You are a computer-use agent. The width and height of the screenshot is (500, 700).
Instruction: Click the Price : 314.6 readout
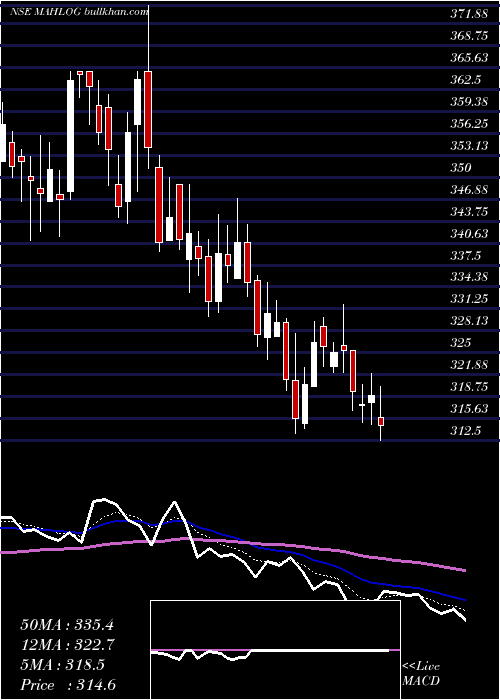pyautogui.click(x=68, y=685)
